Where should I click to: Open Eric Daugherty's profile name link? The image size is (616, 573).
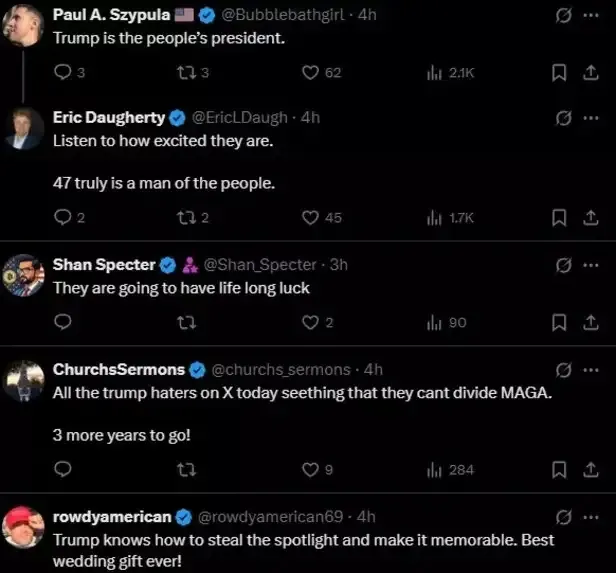pyautogui.click(x=109, y=117)
